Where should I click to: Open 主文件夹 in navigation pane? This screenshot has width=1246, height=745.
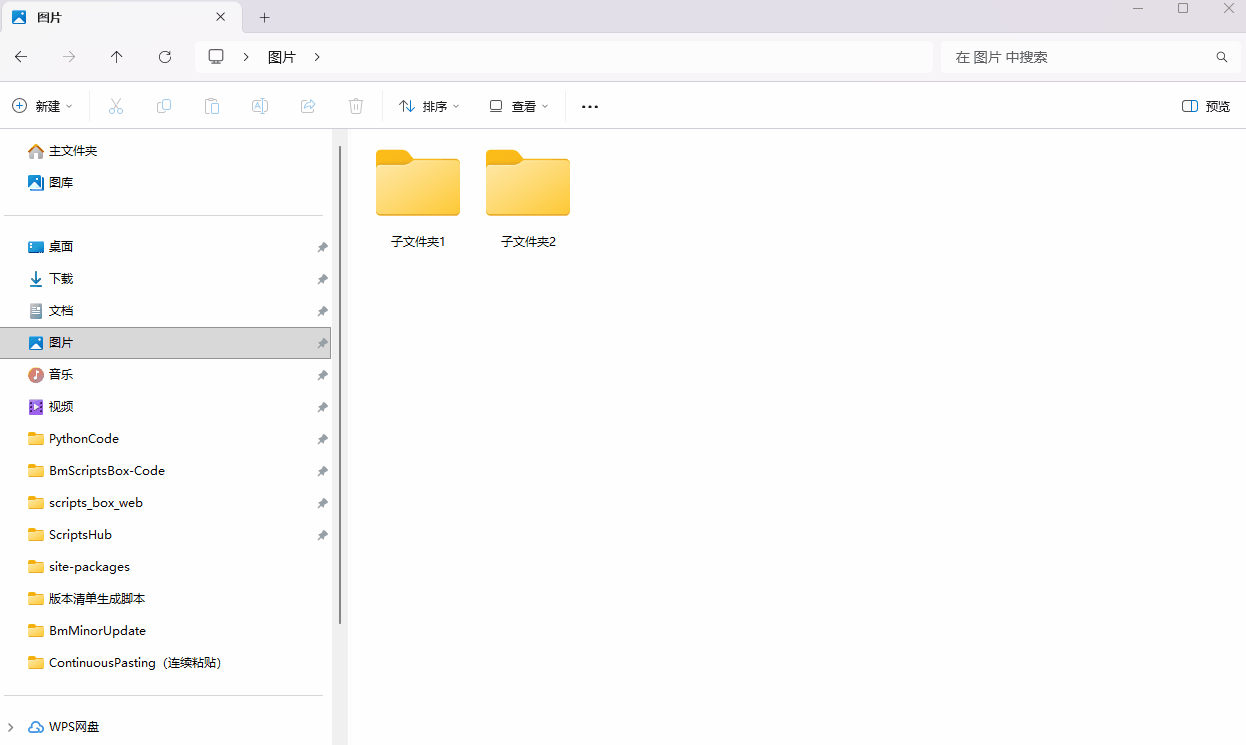73,151
